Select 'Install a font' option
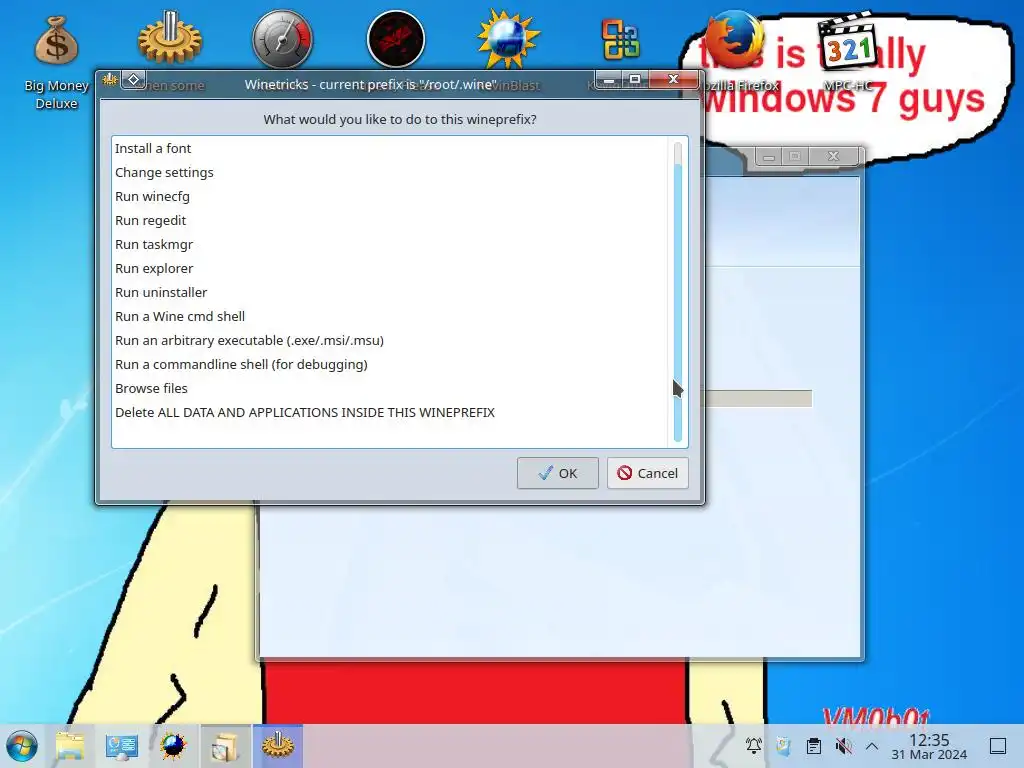The image size is (1024, 768). [x=389, y=148]
